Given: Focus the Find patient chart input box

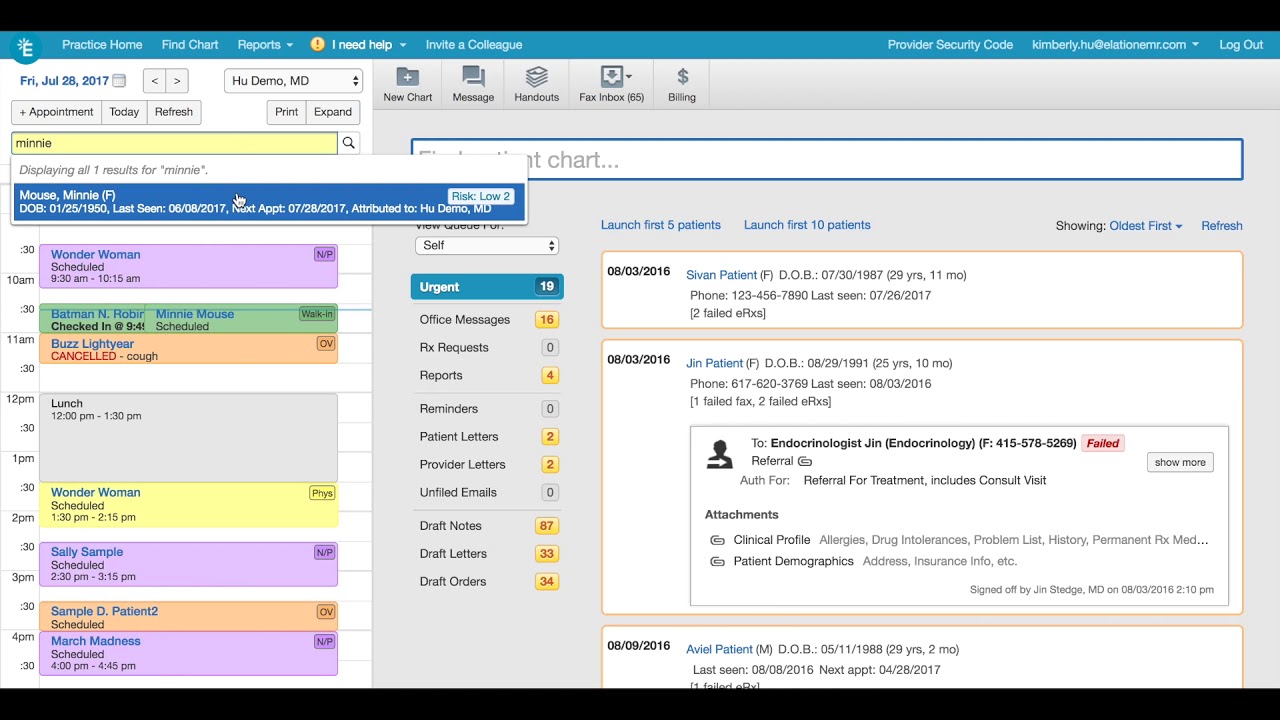Looking at the screenshot, I should click(827, 160).
